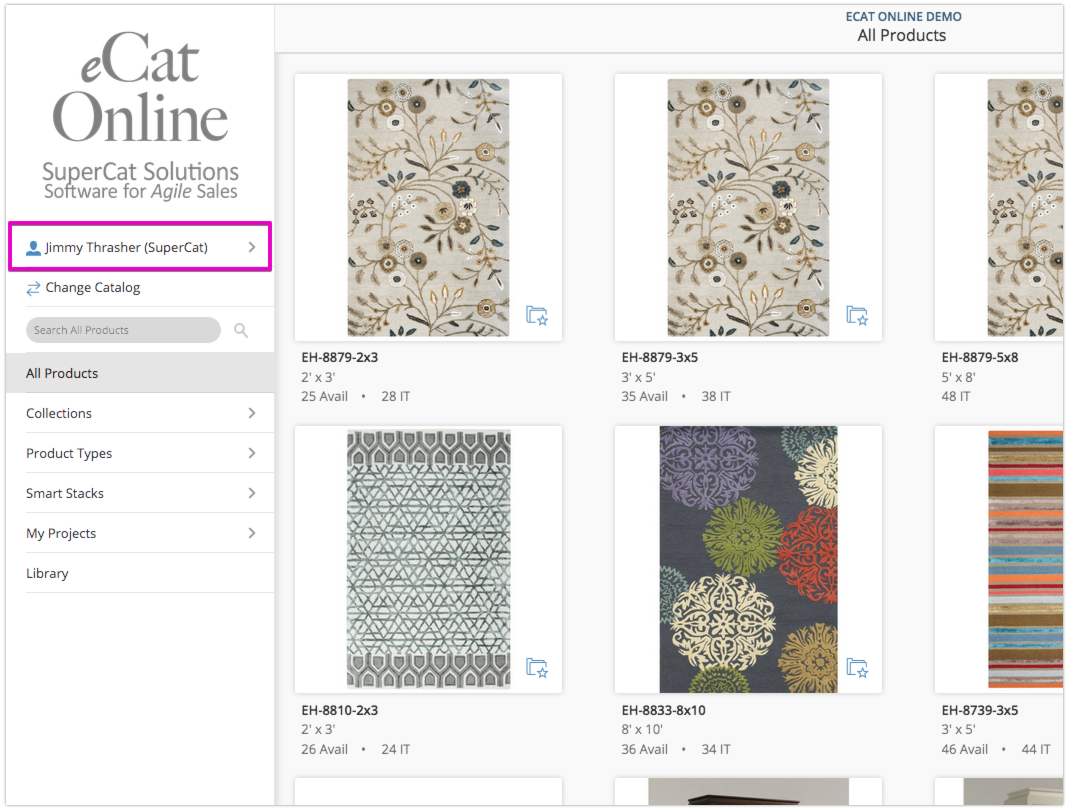Click the EH-8879-3x5 product name
This screenshot has height=810, width=1068.
point(660,358)
